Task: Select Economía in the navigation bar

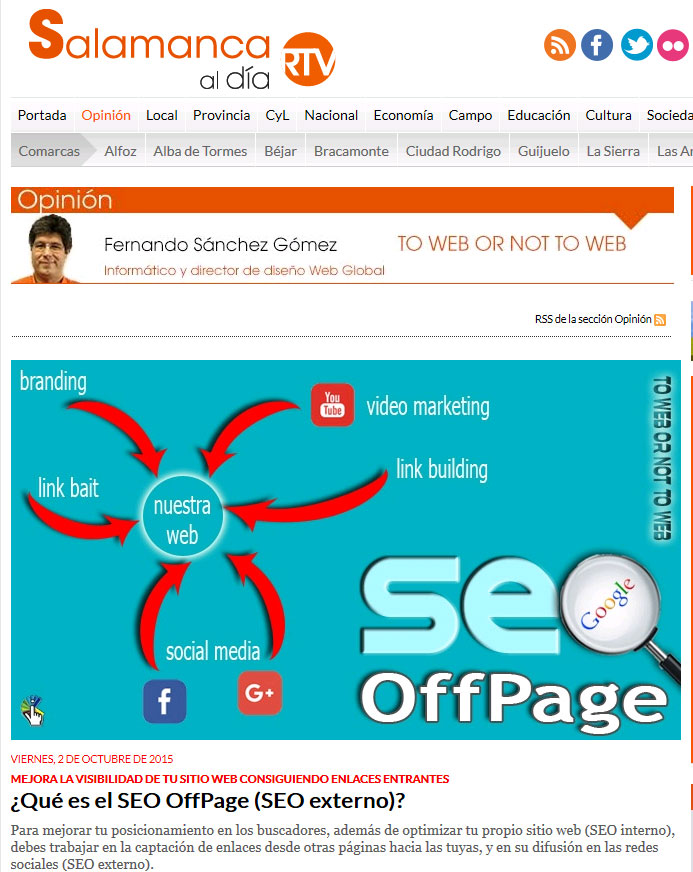Action: click(x=403, y=115)
